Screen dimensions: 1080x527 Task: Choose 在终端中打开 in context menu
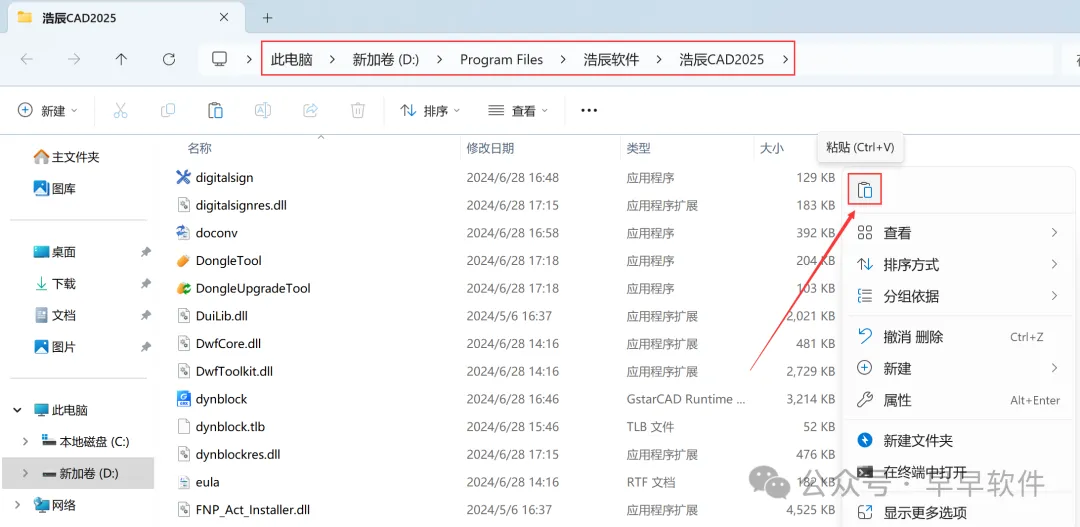tap(957, 473)
